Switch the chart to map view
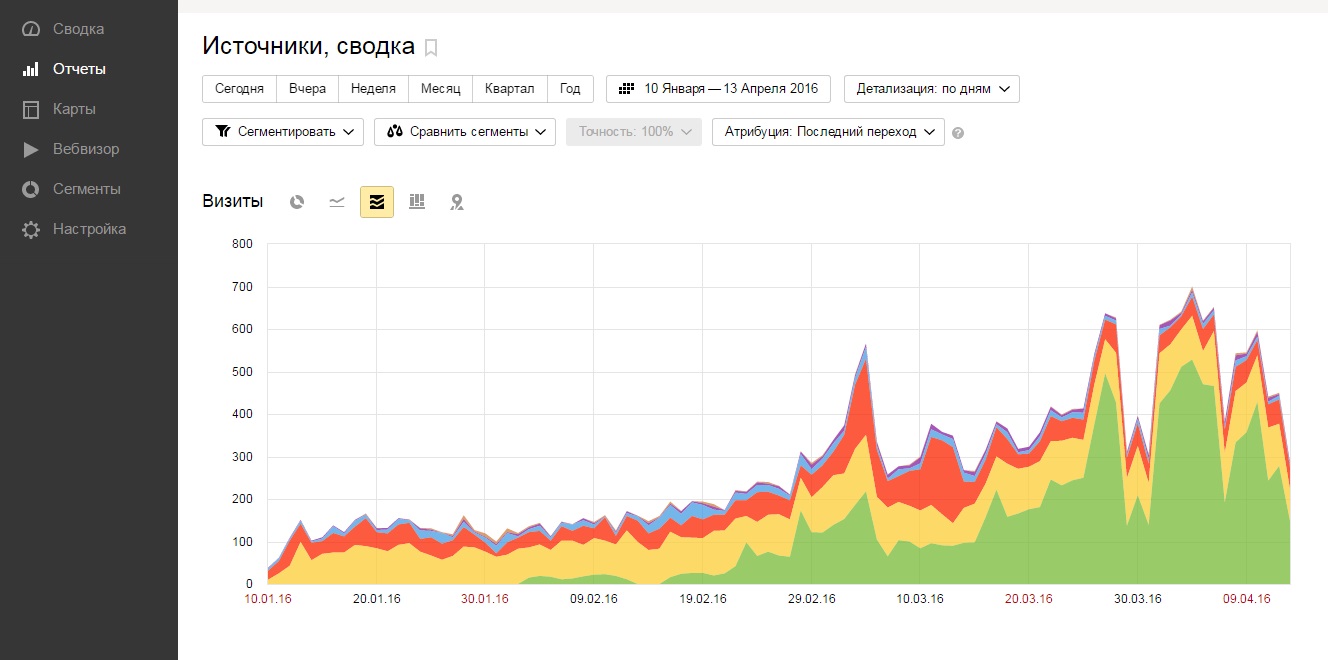Image resolution: width=1328 pixels, height=660 pixels. [x=457, y=202]
